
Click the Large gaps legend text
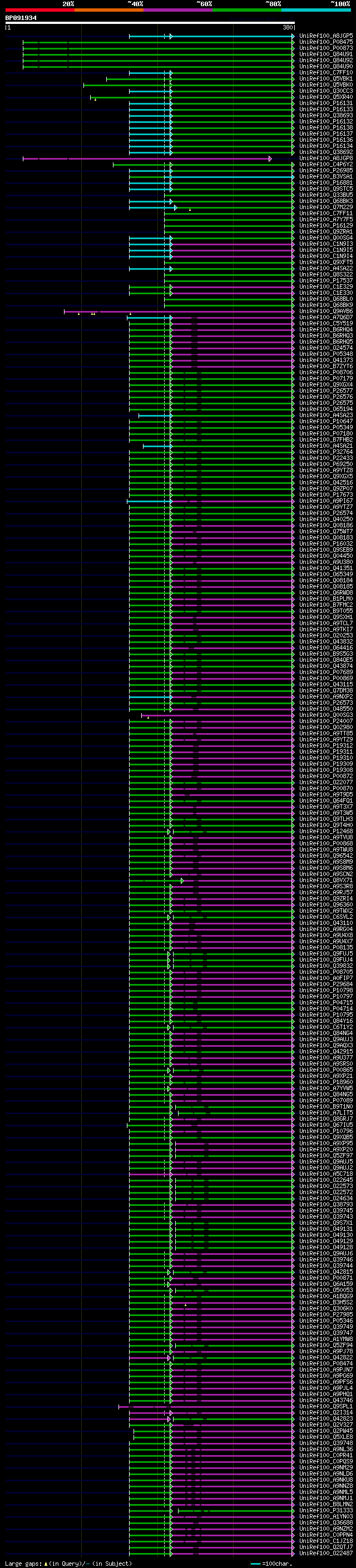23,1563
